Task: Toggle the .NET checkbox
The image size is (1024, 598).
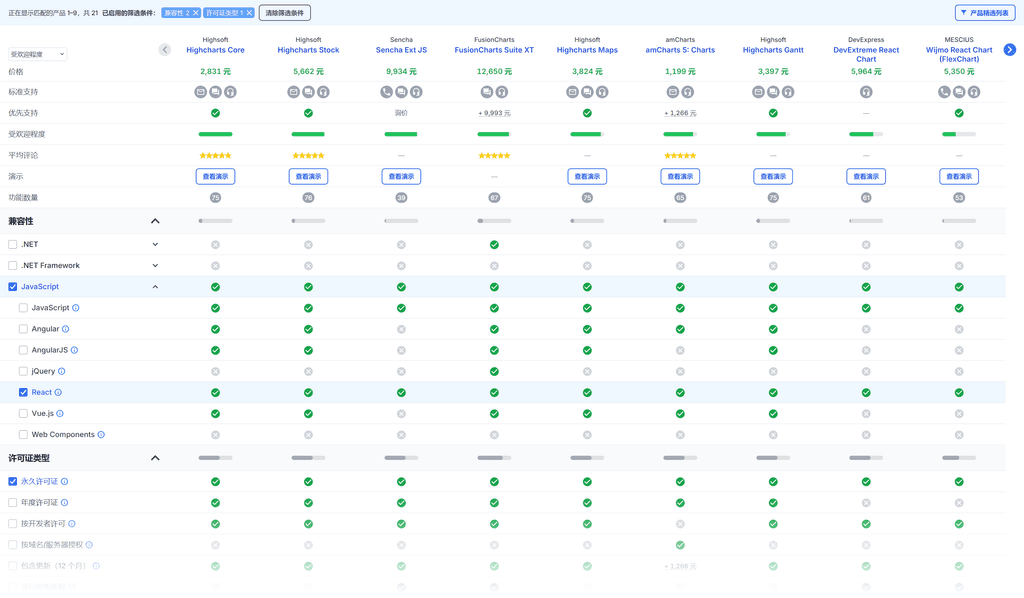Action: click(x=12, y=244)
